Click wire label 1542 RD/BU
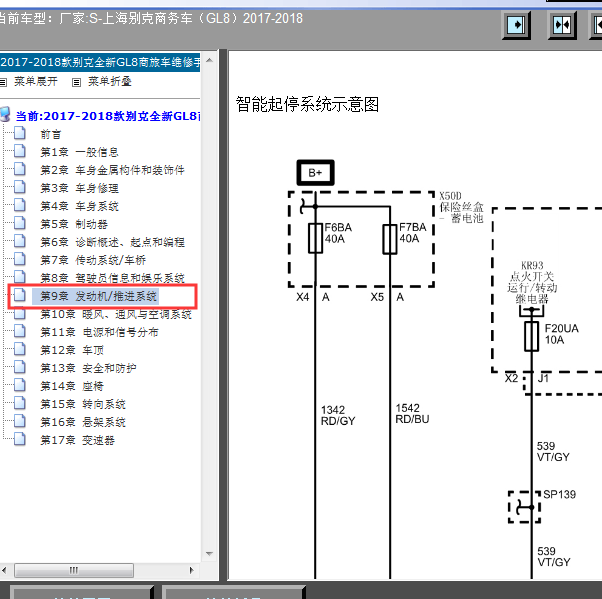 point(412,414)
